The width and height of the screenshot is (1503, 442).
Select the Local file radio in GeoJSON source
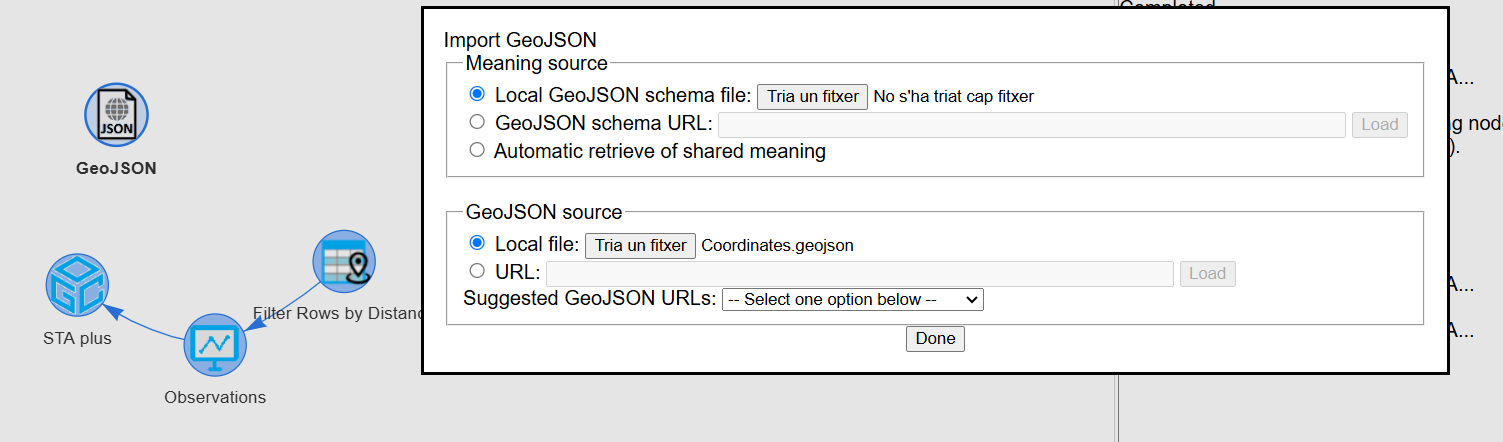pos(477,243)
